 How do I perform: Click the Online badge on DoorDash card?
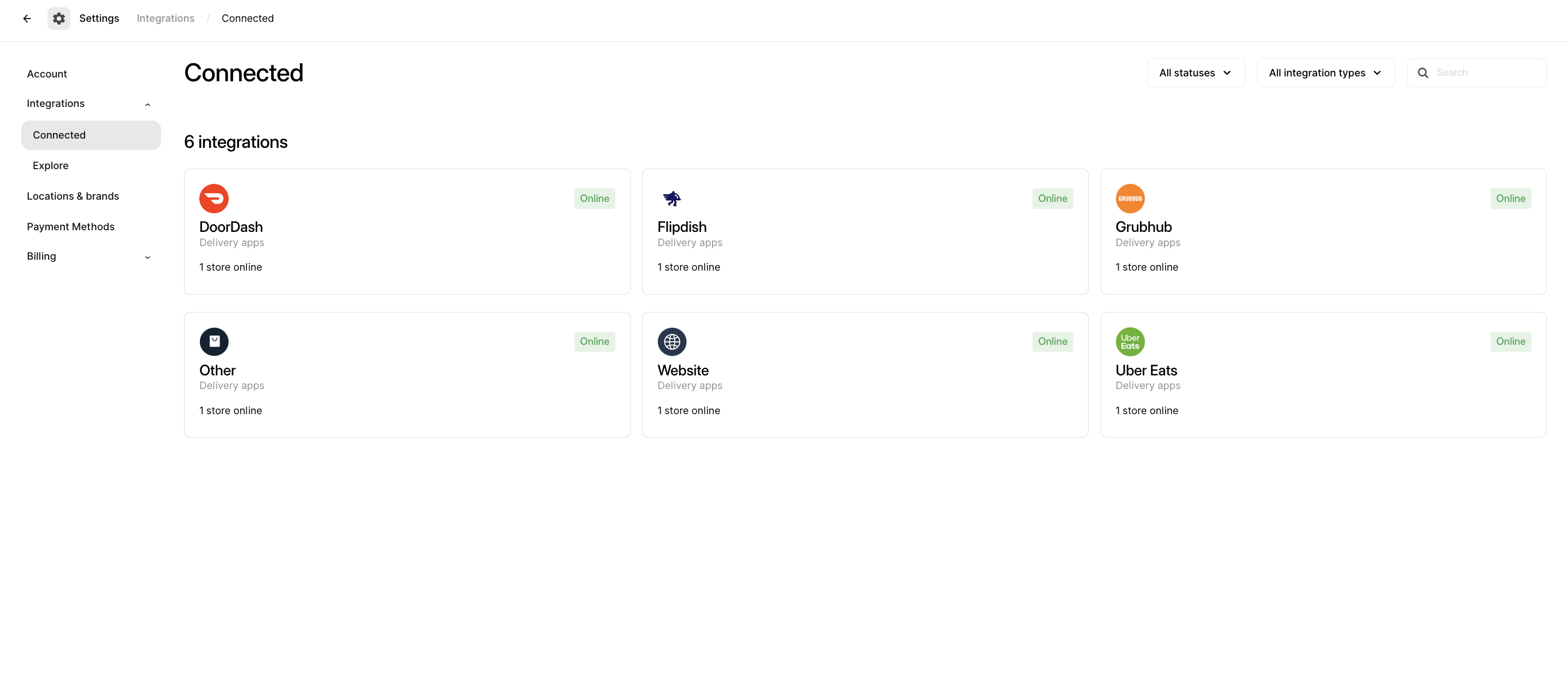click(x=594, y=198)
